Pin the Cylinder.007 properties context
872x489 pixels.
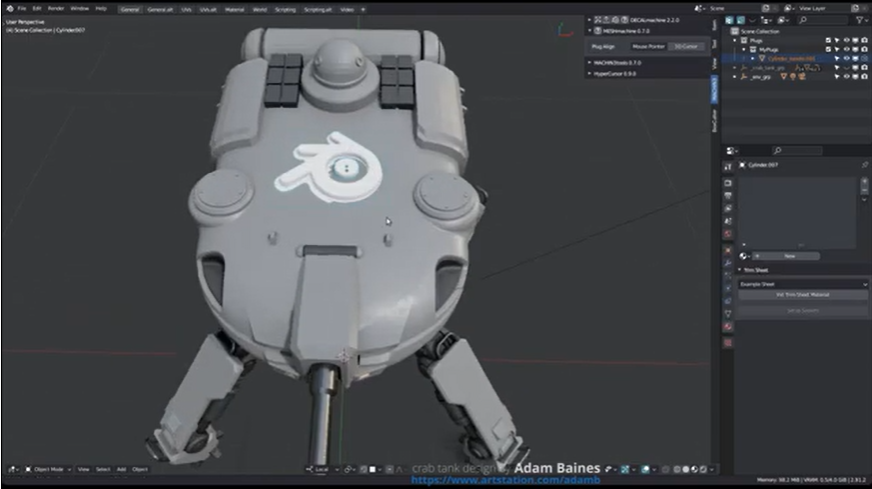point(864,165)
